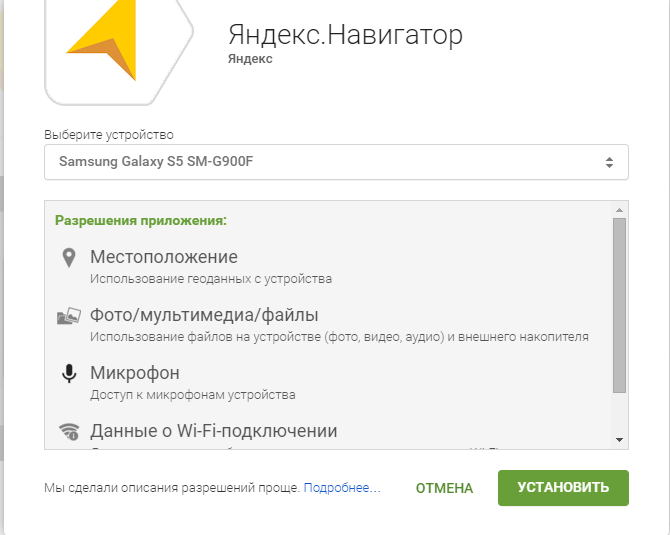Screen dimensions: 670x535
Task: Click the Местоположение permission heading
Action: (164, 257)
